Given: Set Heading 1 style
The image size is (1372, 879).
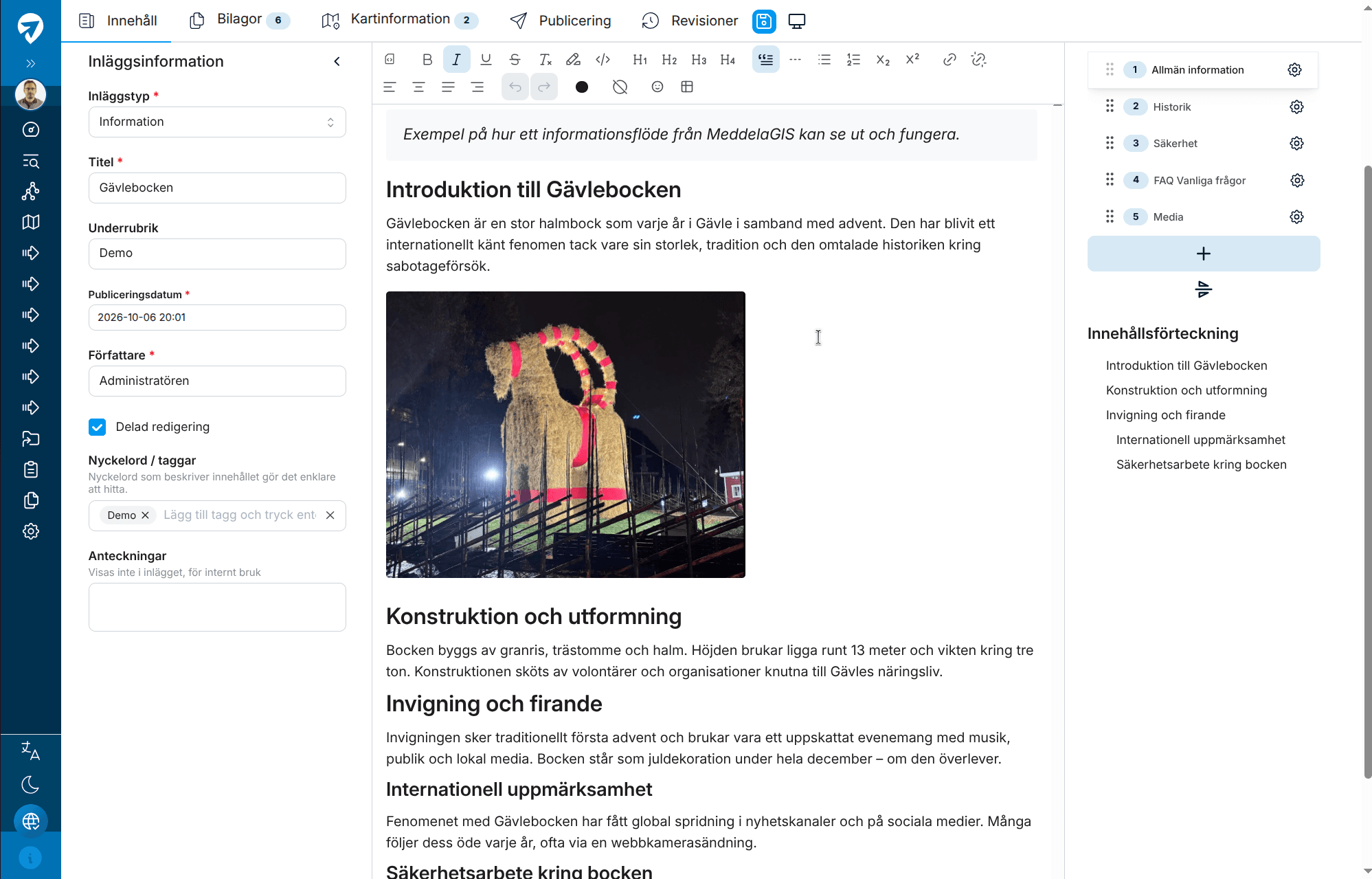Looking at the screenshot, I should point(640,60).
